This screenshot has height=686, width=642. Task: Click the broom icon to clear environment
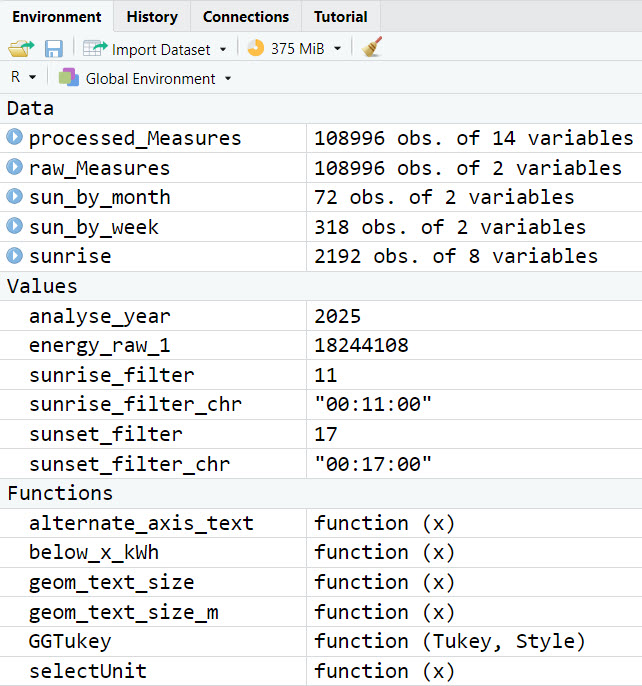coord(372,48)
